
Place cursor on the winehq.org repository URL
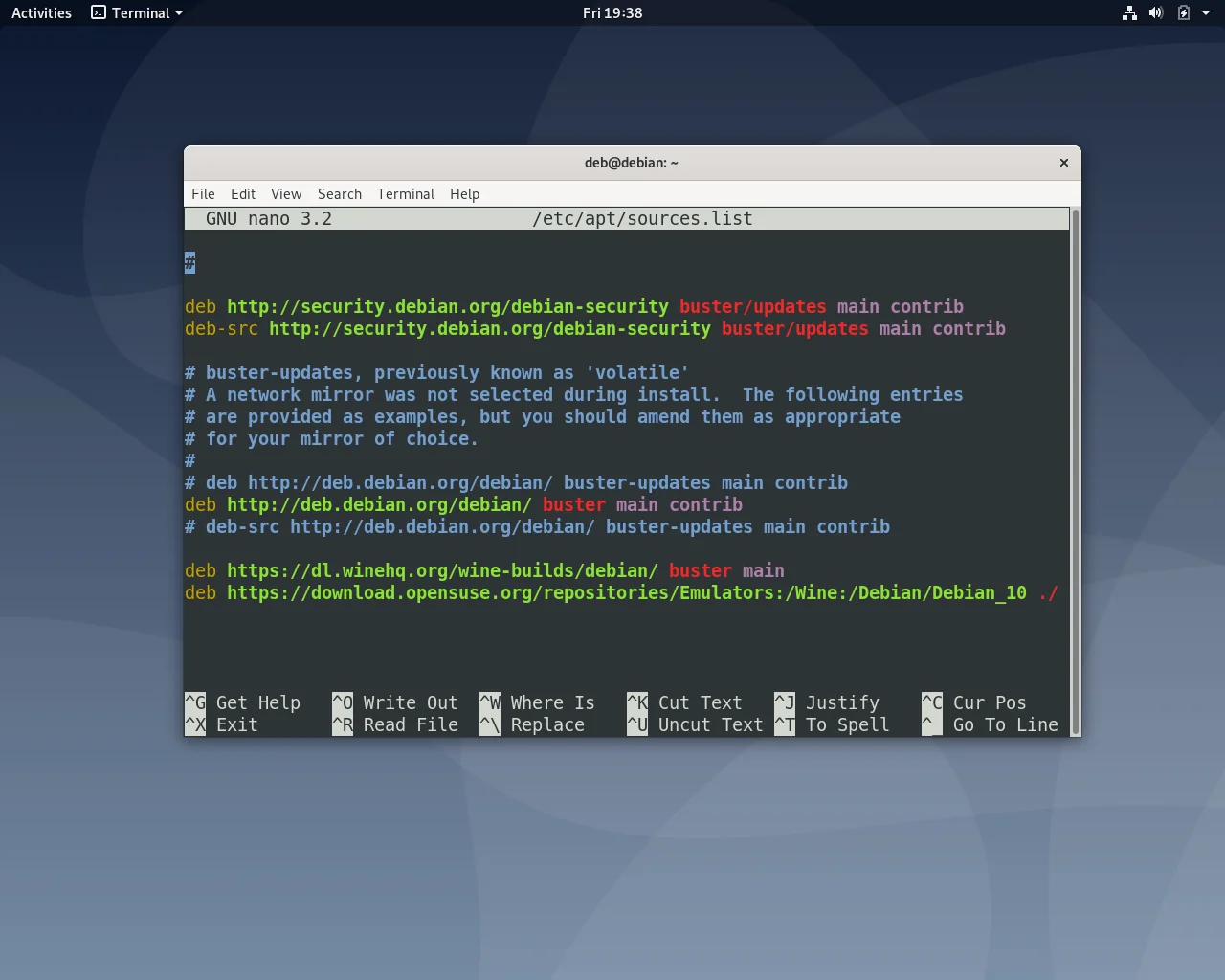(441, 571)
